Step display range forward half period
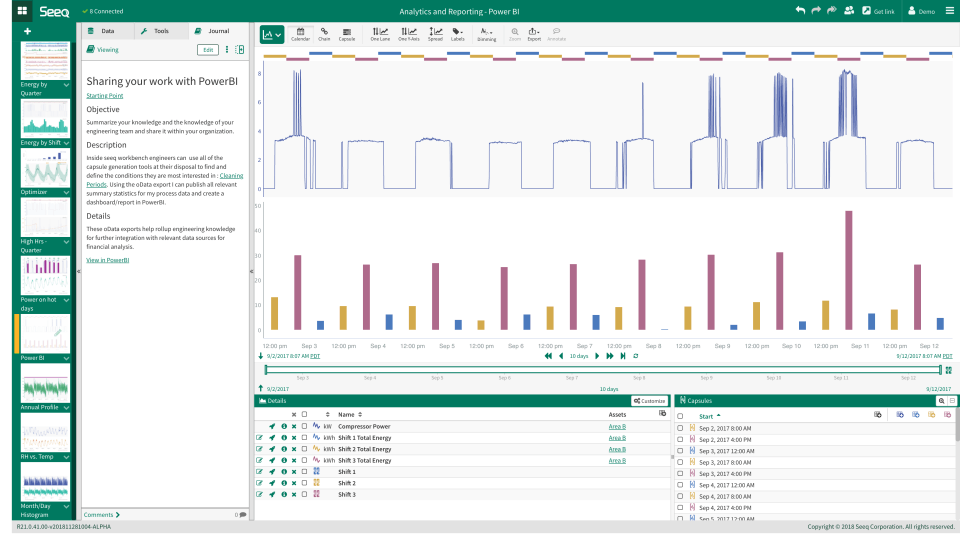The image size is (960, 547). 597,356
